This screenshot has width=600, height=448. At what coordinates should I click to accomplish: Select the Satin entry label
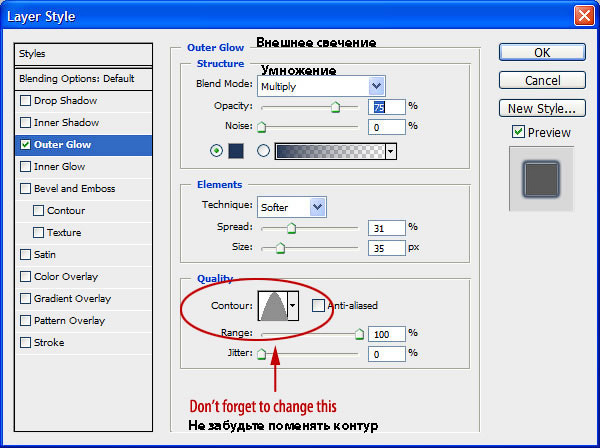(x=45, y=254)
